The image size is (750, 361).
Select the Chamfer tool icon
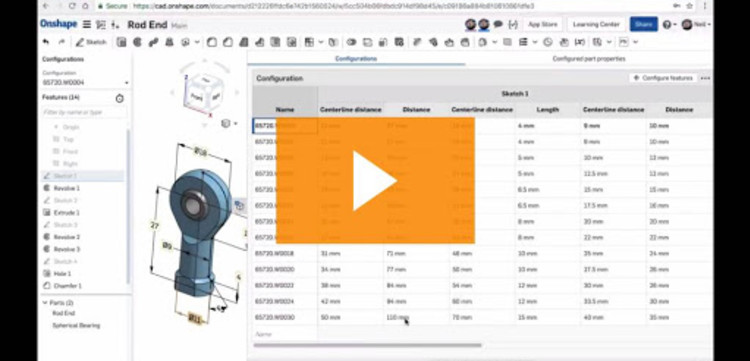pos(228,42)
